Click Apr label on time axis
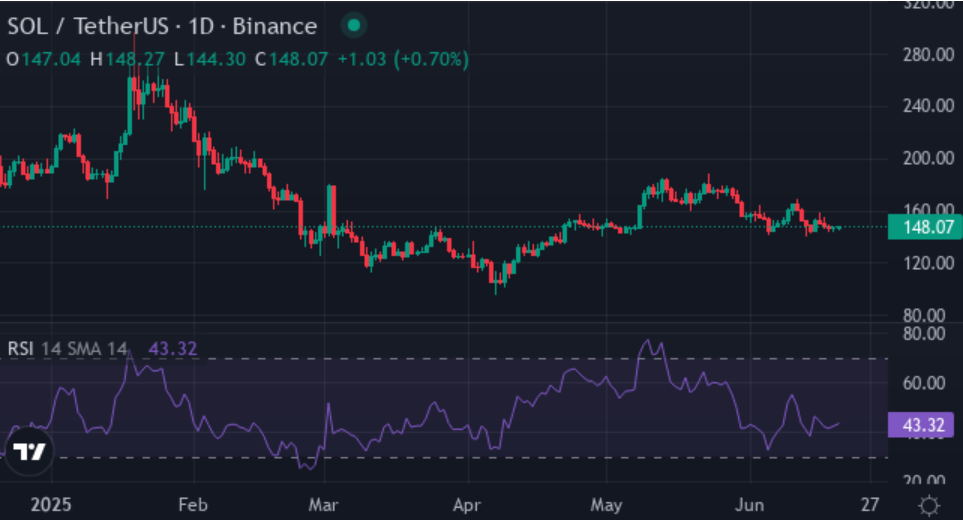963x520 pixels. tap(467, 505)
